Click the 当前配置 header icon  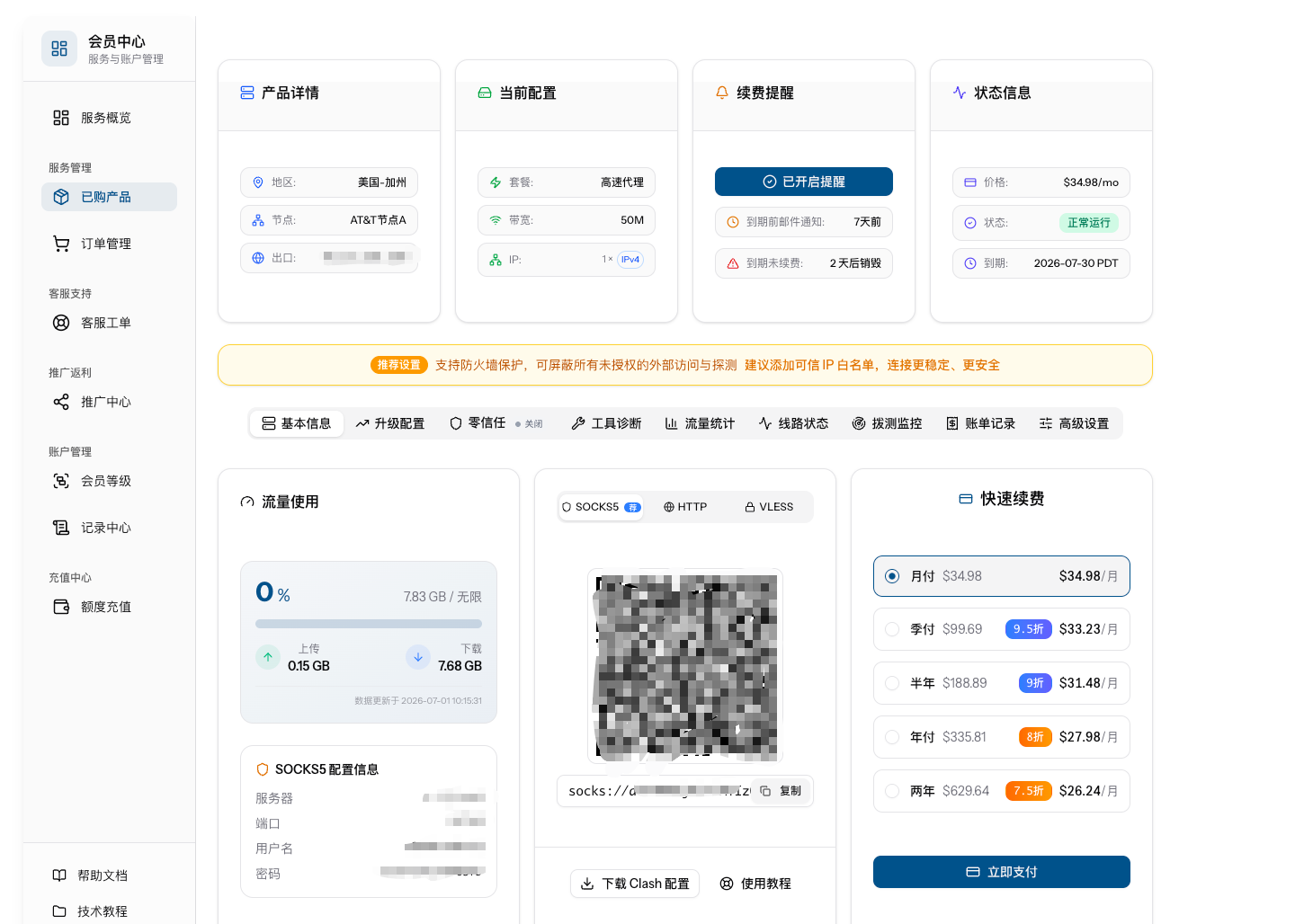(485, 93)
